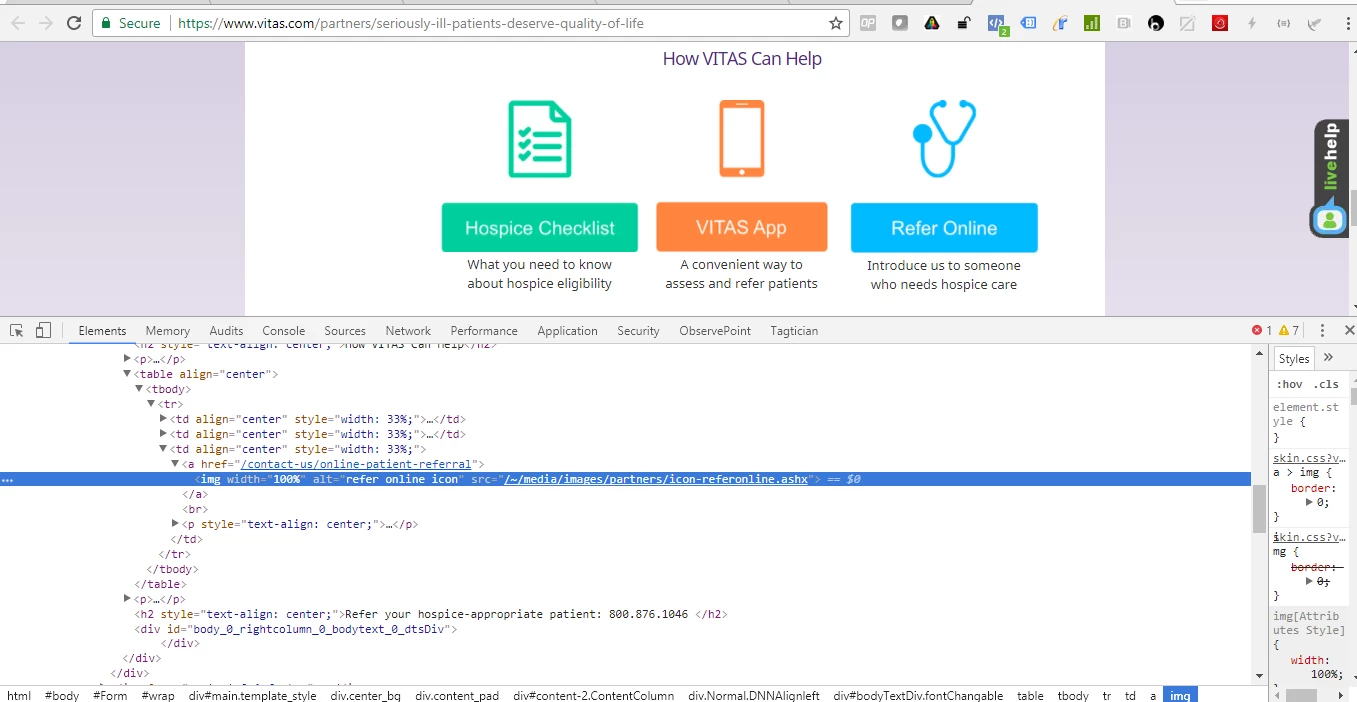Click the black circle extension icon
This screenshot has height=702, width=1357.
point(1156,23)
